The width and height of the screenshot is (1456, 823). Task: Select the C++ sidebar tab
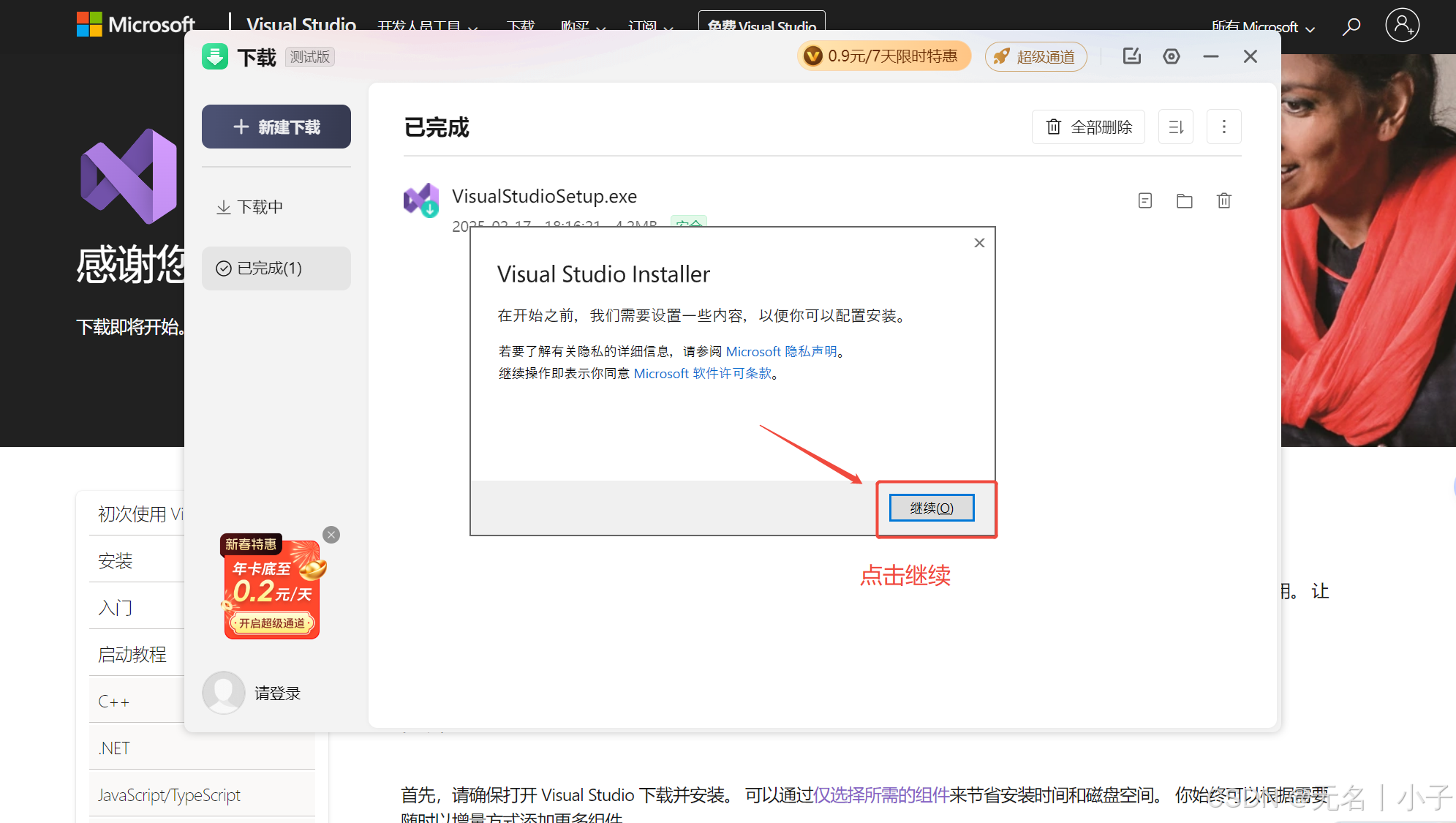coord(113,701)
